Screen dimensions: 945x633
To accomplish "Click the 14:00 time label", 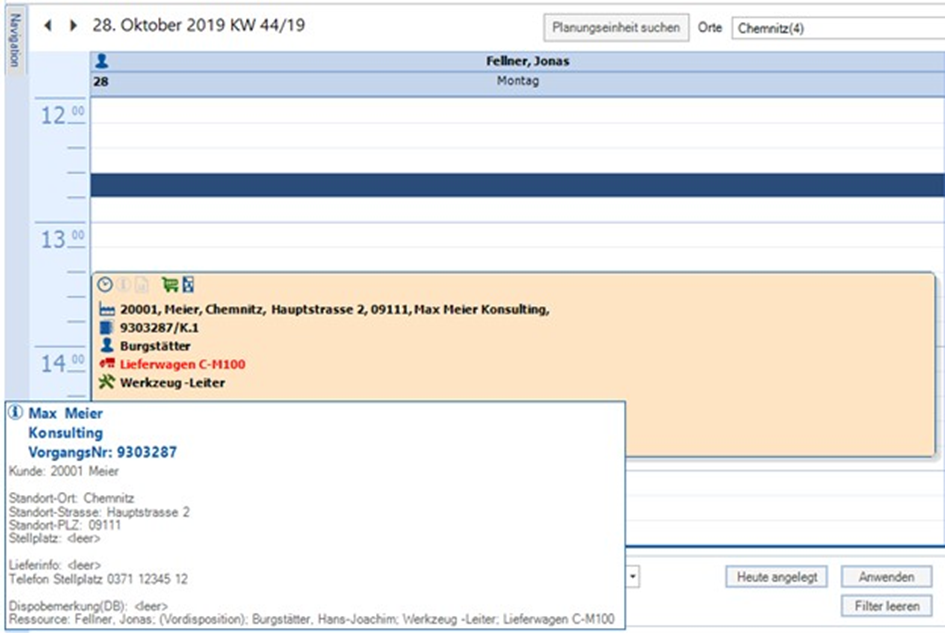I will pos(62,363).
